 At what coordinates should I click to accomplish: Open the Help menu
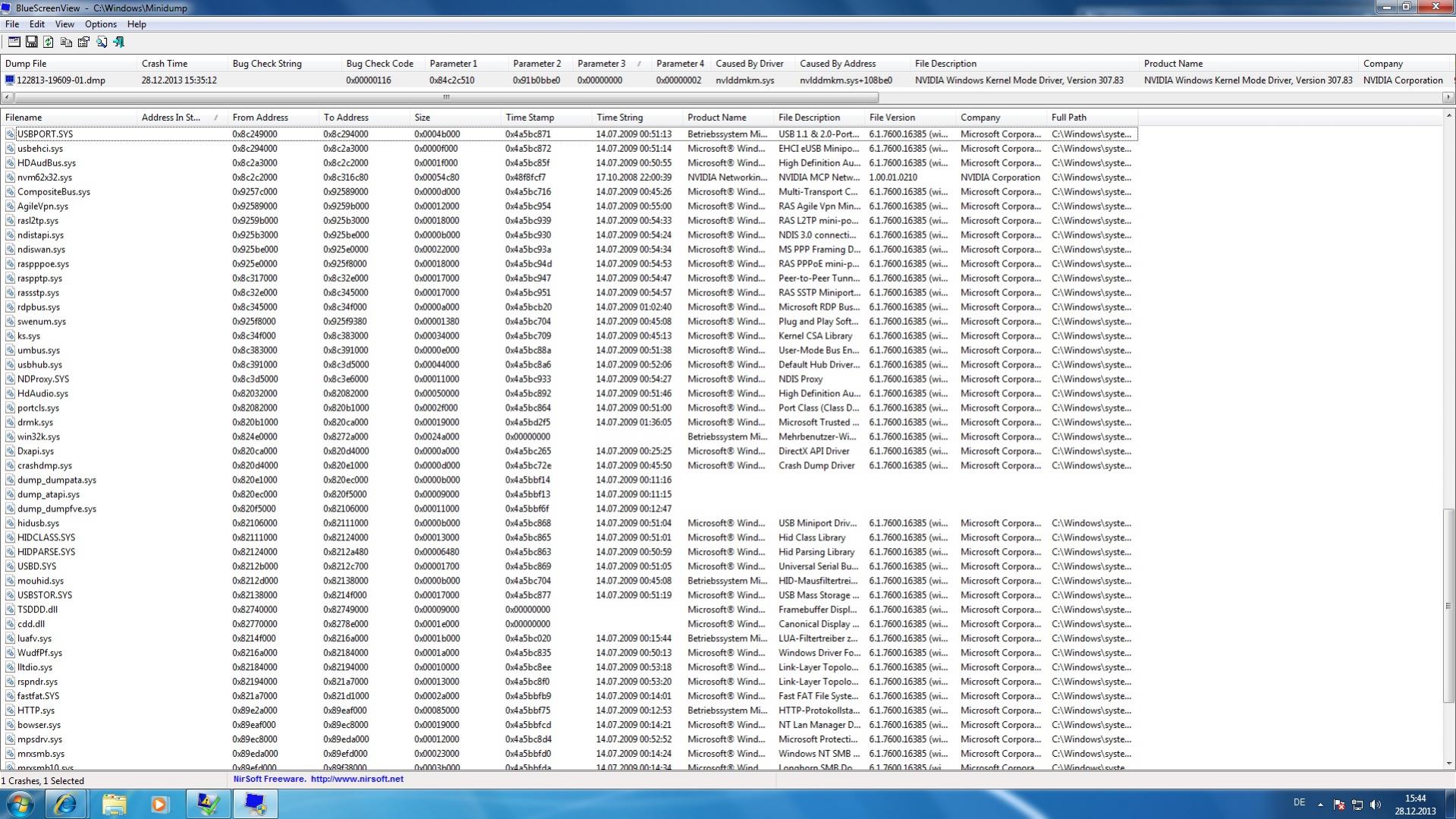click(137, 24)
